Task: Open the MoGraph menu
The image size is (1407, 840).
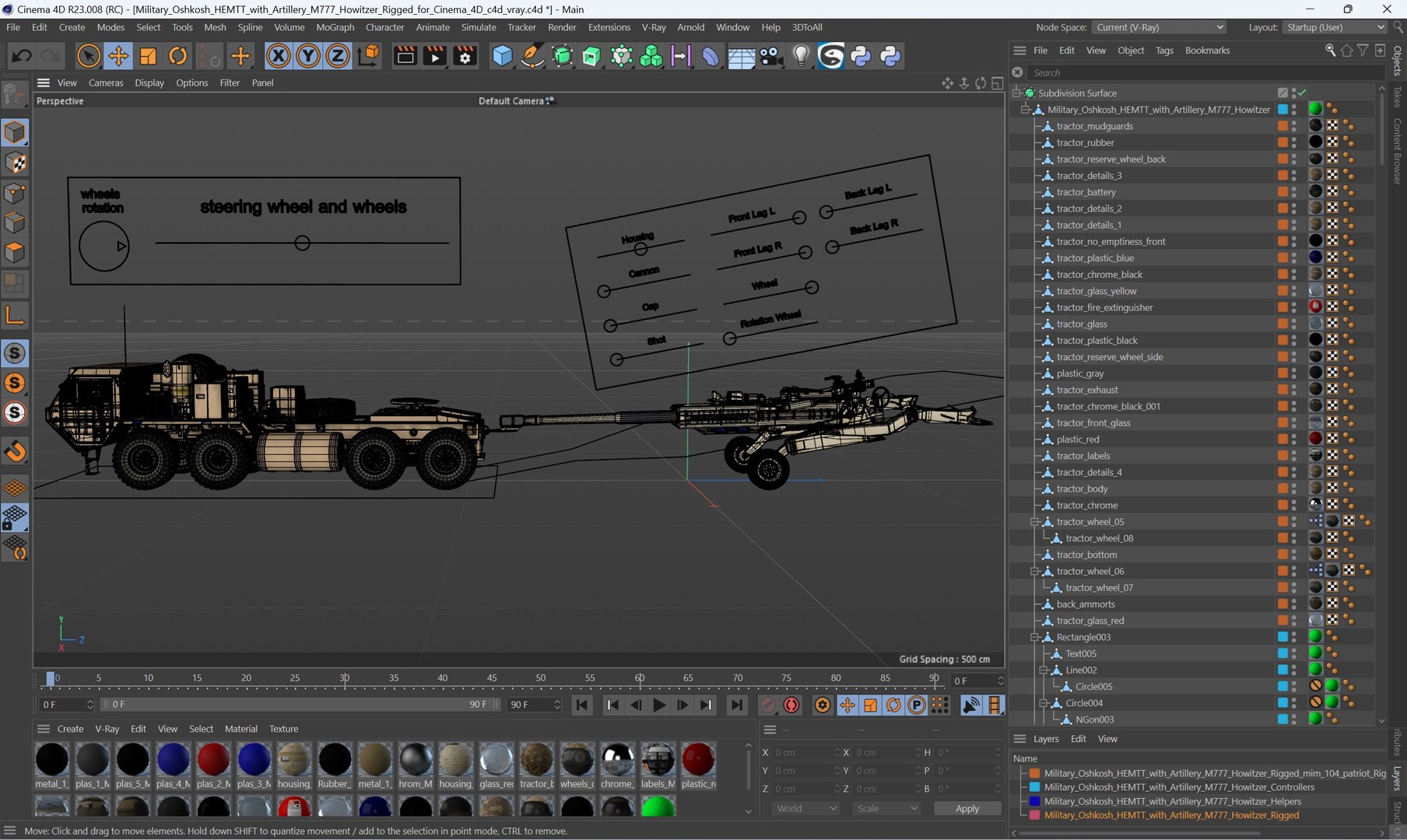Action: click(x=335, y=27)
